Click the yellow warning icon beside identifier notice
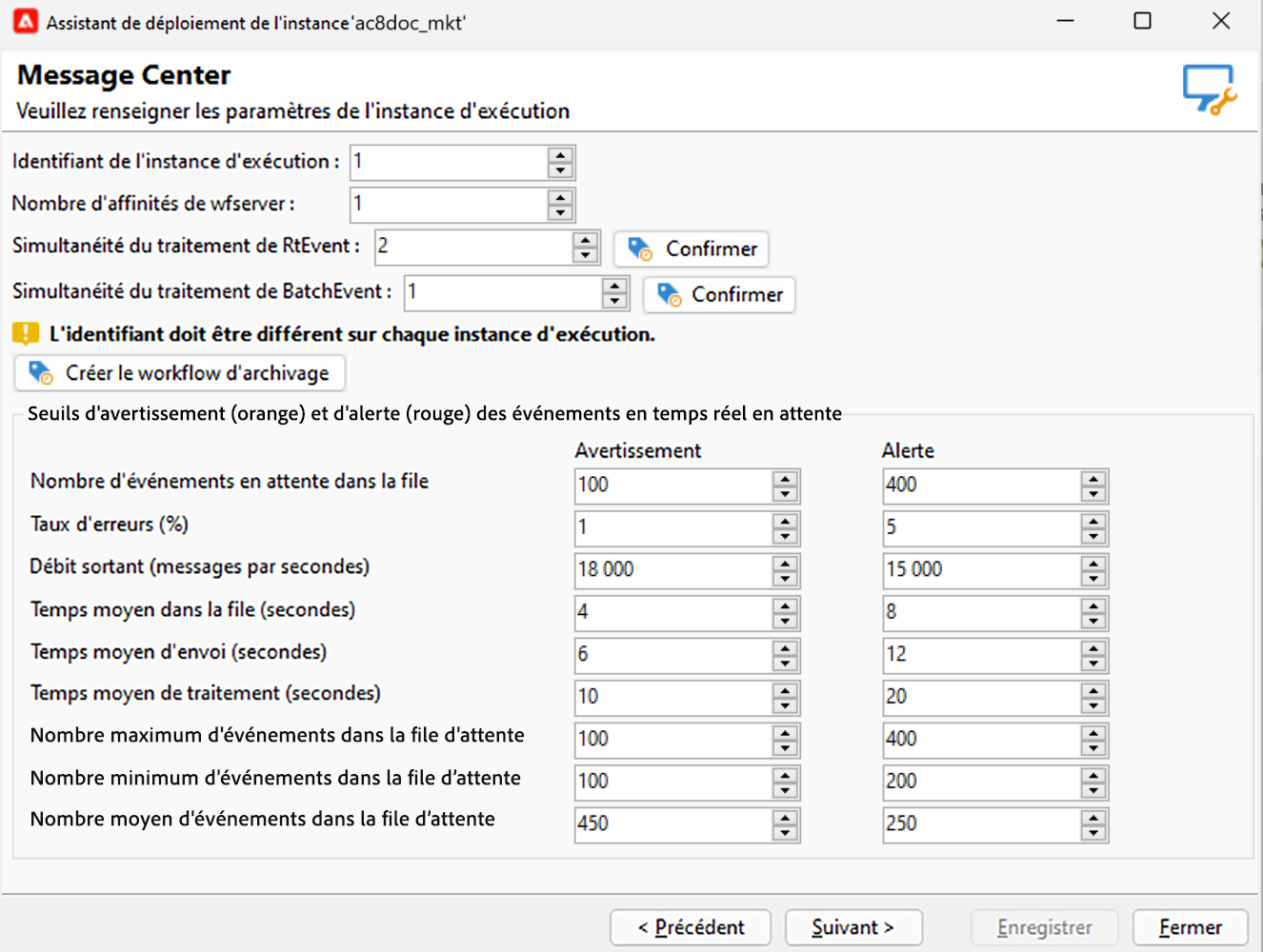Image resolution: width=1263 pixels, height=952 pixels. point(26,333)
